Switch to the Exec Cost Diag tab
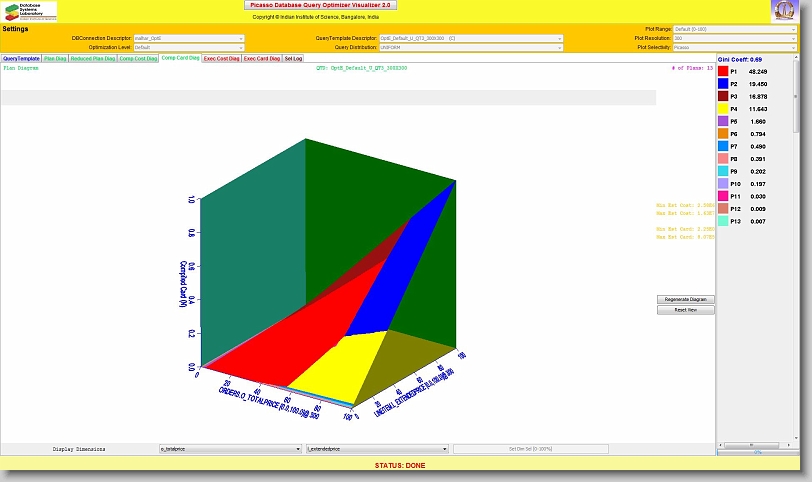The height and width of the screenshot is (482, 812). pyautogui.click(x=221, y=59)
